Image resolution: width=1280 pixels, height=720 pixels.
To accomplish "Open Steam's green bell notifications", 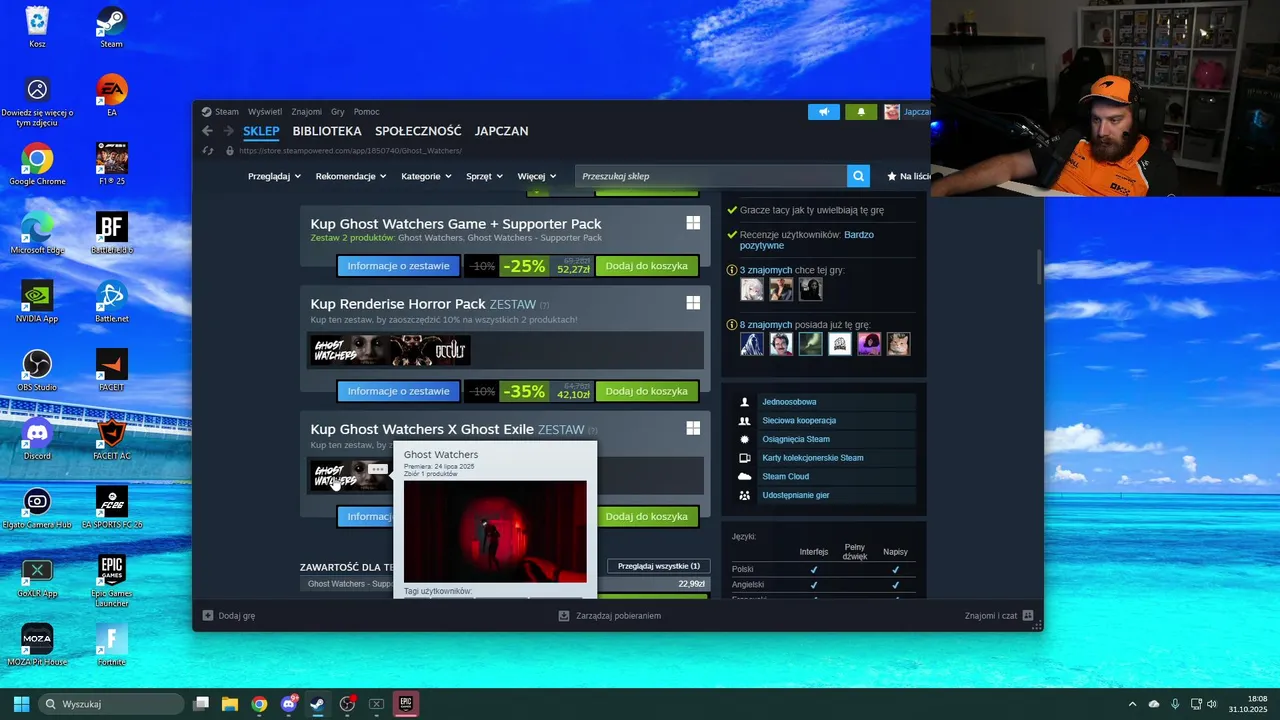I will click(861, 112).
